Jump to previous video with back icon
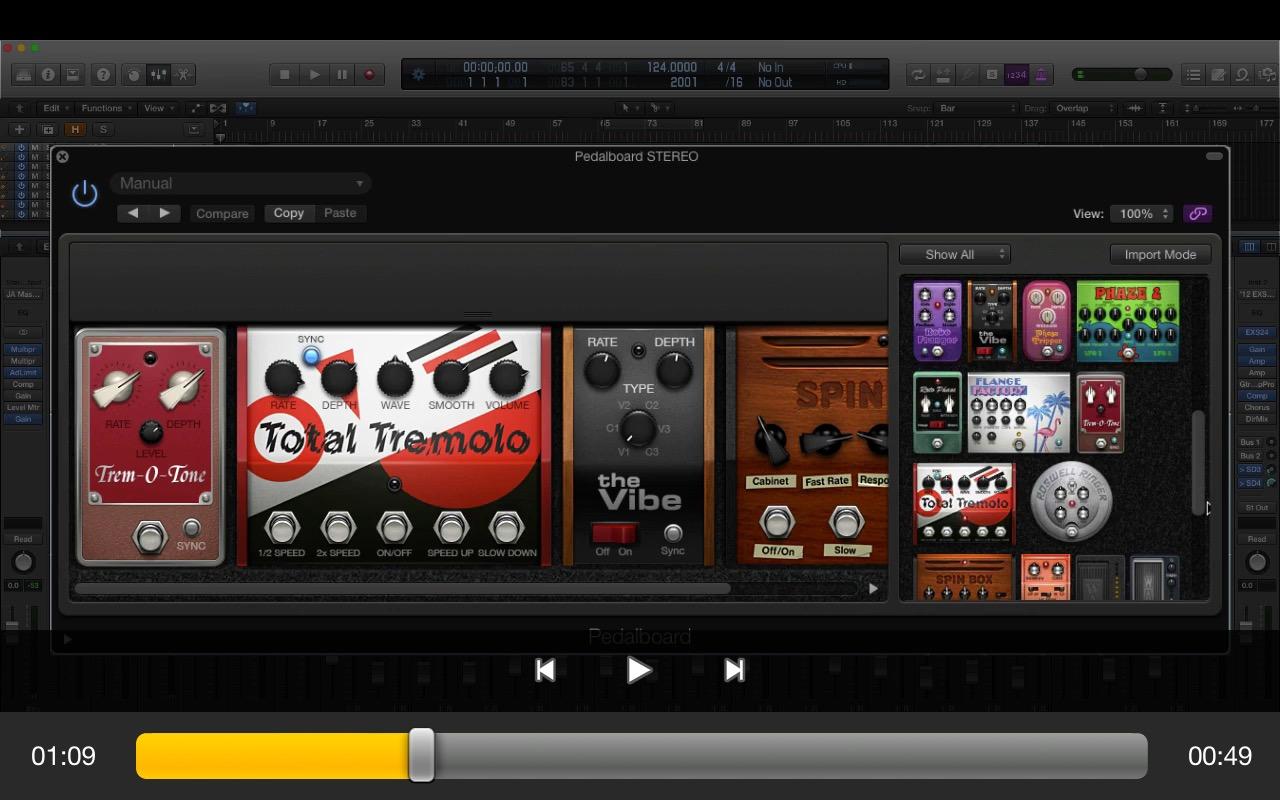Screen dimensions: 1280x800 [x=545, y=670]
